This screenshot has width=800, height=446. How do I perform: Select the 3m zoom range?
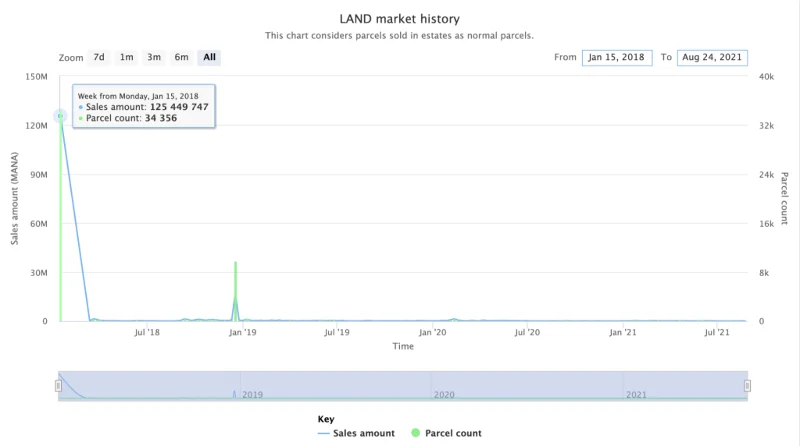[154, 57]
